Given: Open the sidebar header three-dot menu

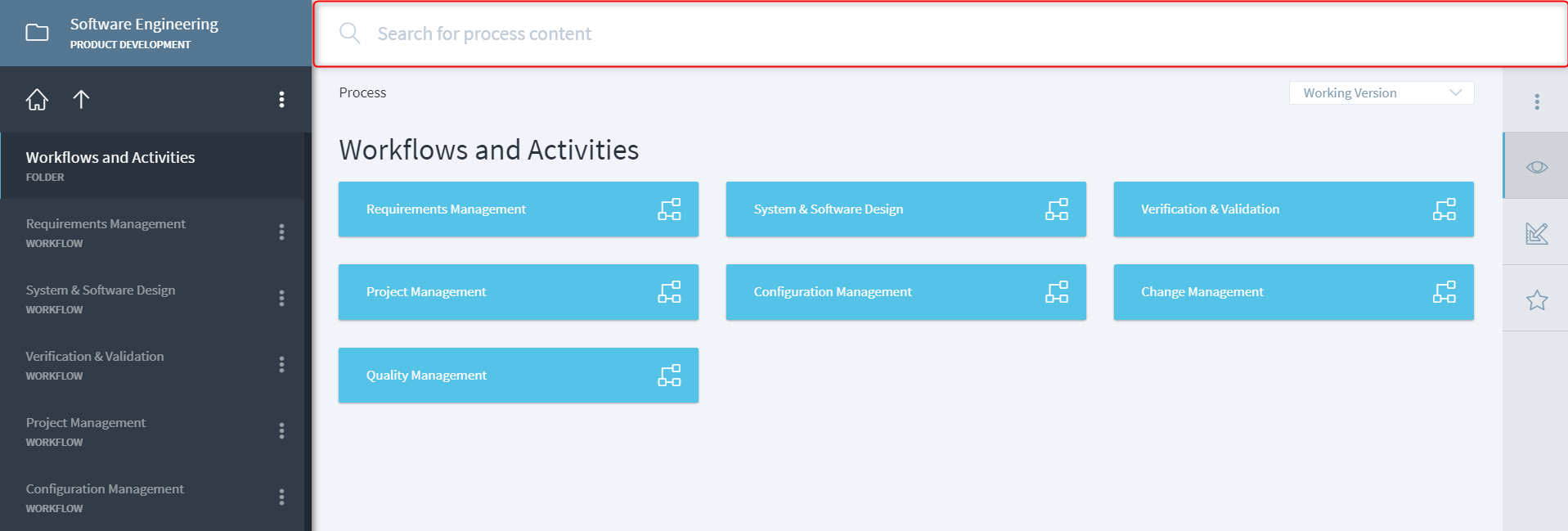Looking at the screenshot, I should [x=281, y=100].
